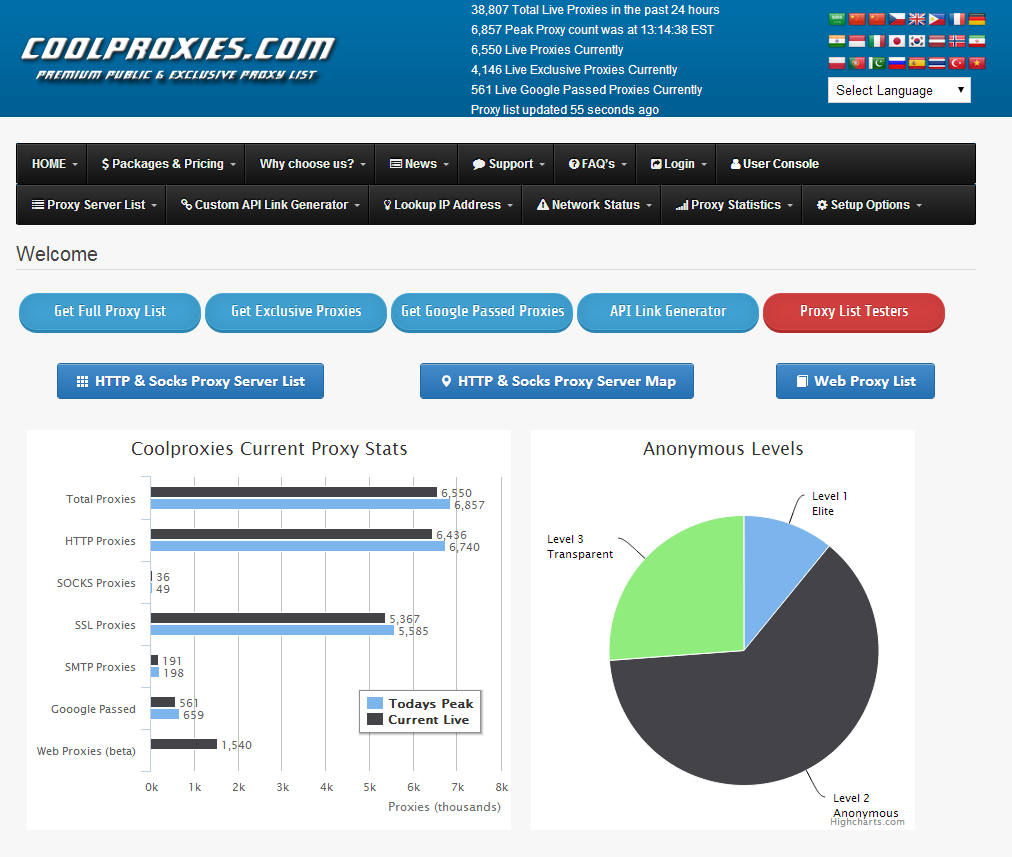Expand the HOME menu caret
This screenshot has height=857, width=1012.
tap(75, 165)
